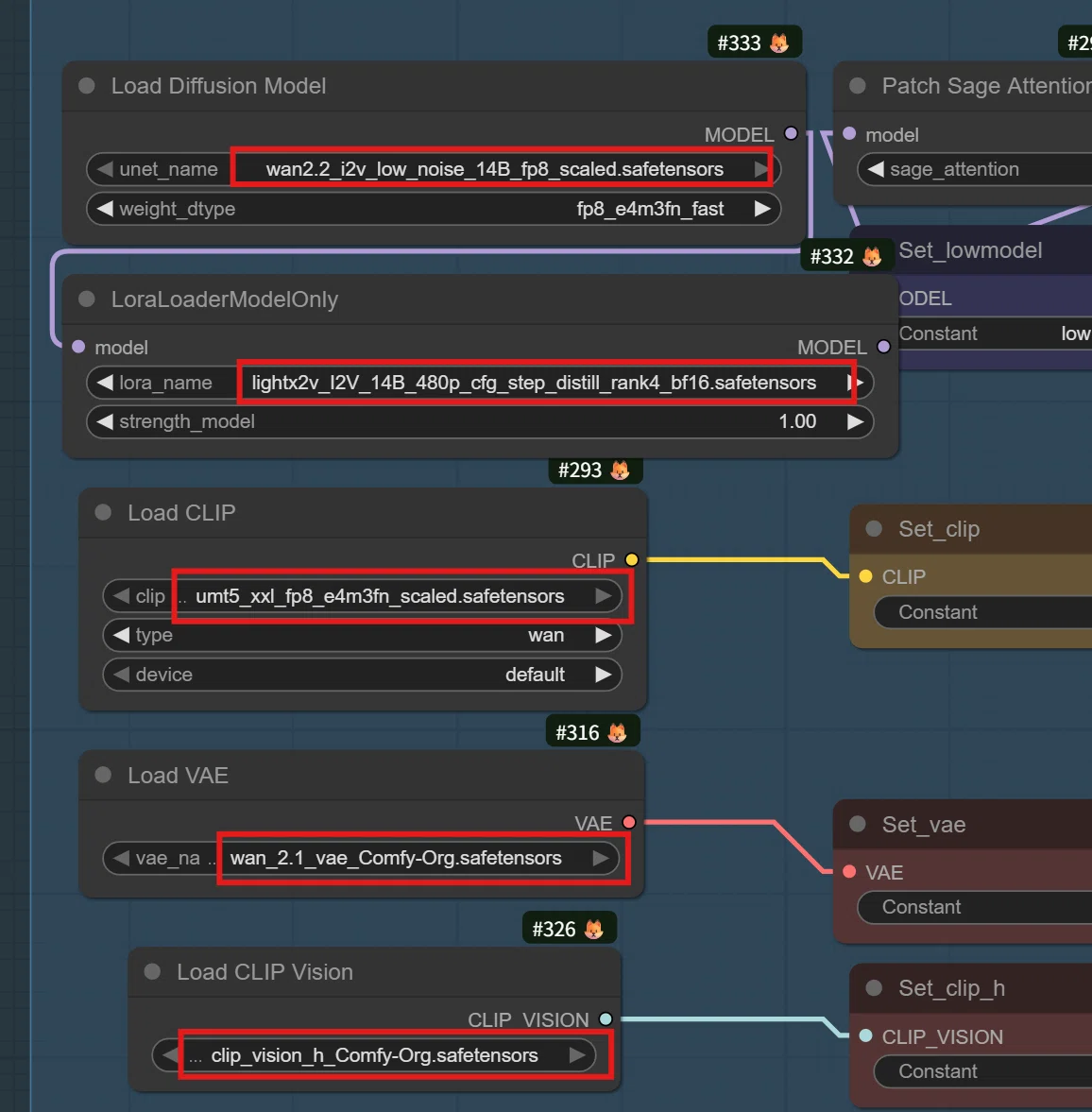The height and width of the screenshot is (1112, 1092).
Task: Click previous arrow on clip name widget
Action: tap(121, 596)
